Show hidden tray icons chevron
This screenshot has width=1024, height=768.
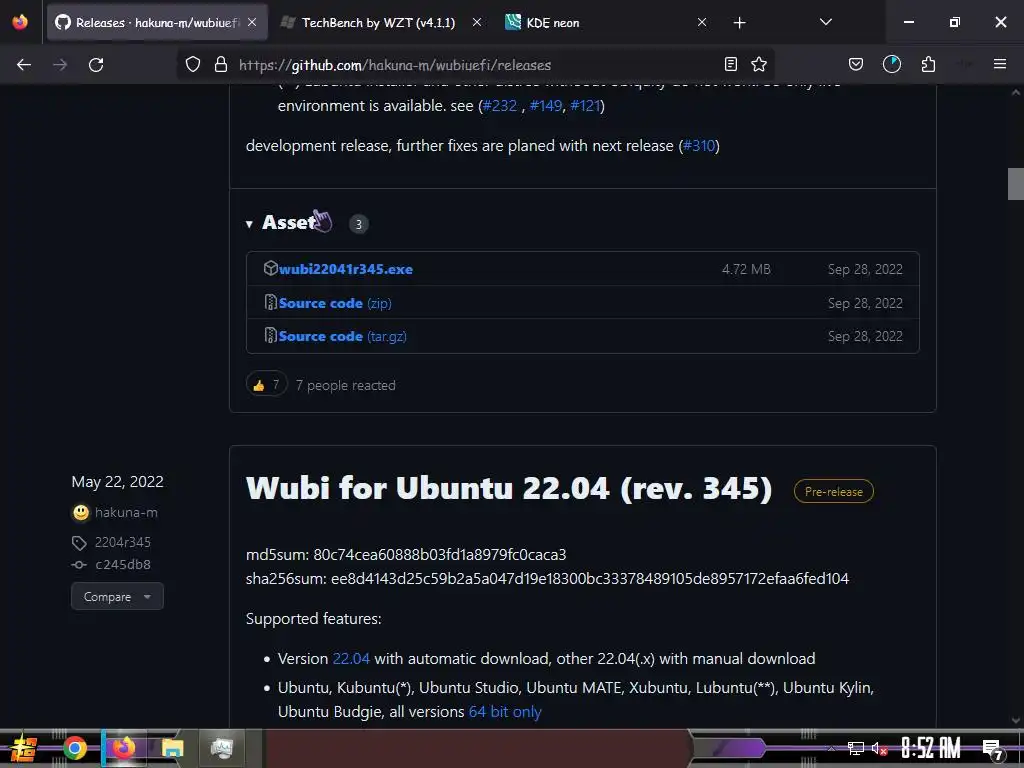(x=831, y=748)
